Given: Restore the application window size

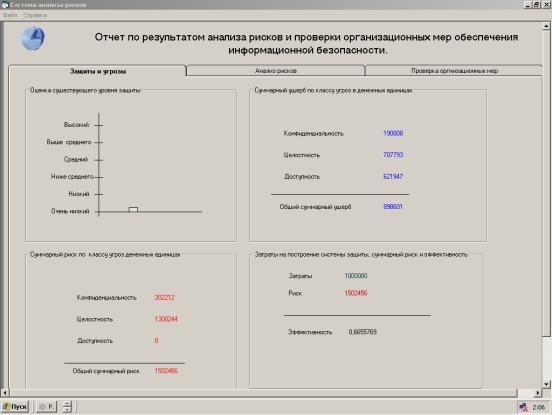Looking at the screenshot, I should tap(536, 5).
